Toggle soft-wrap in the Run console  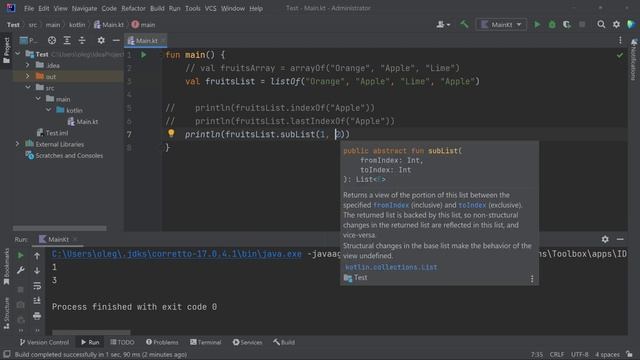37,285
